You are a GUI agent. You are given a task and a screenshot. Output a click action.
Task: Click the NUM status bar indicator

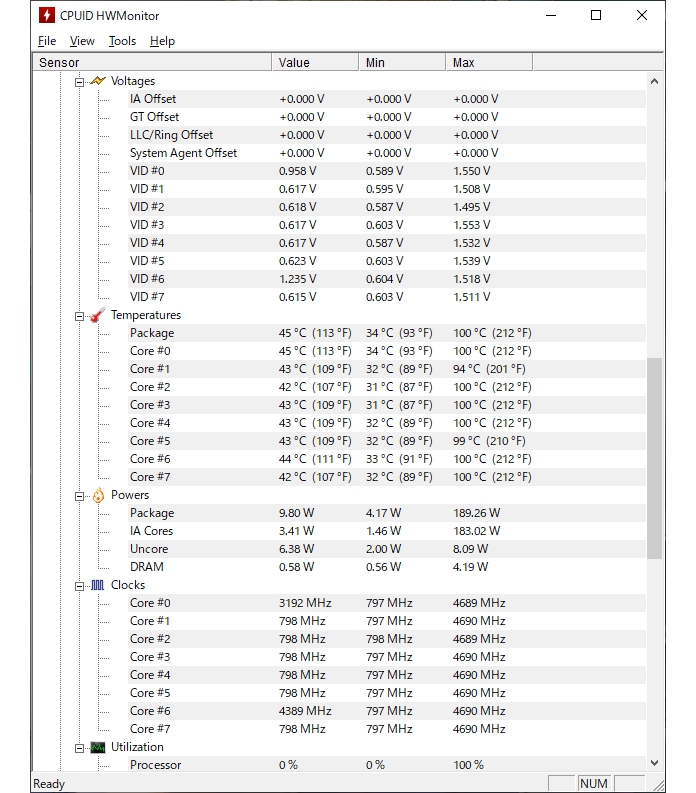[x=594, y=784]
